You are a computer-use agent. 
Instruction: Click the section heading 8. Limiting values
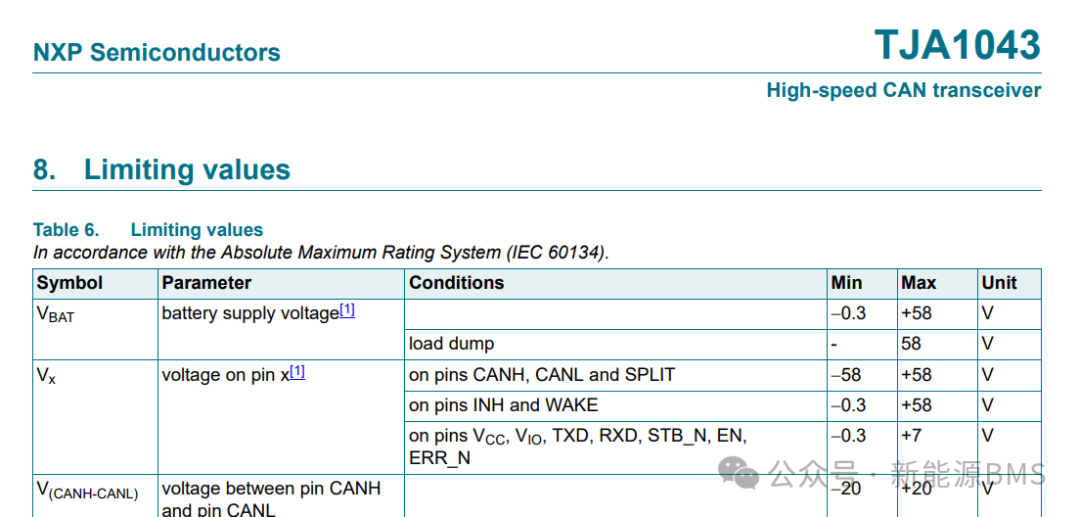point(162,170)
